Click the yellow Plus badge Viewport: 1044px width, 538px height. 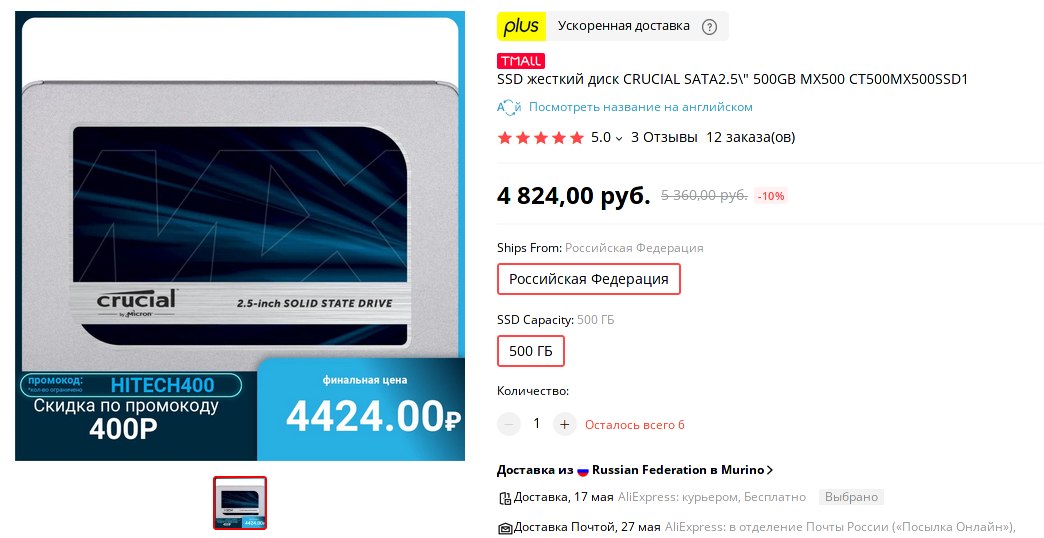click(521, 27)
